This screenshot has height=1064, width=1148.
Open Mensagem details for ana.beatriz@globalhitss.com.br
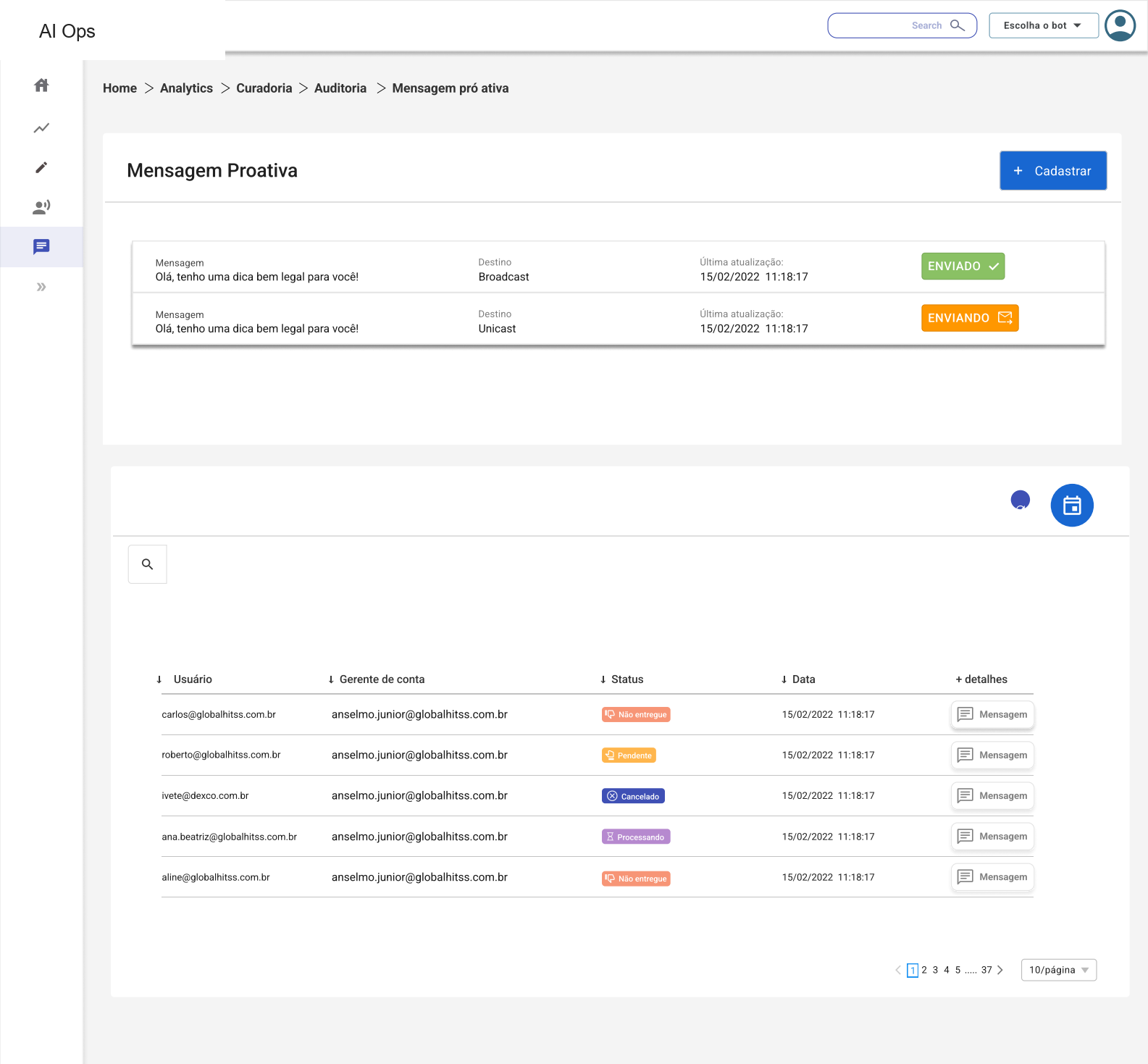coord(992,836)
